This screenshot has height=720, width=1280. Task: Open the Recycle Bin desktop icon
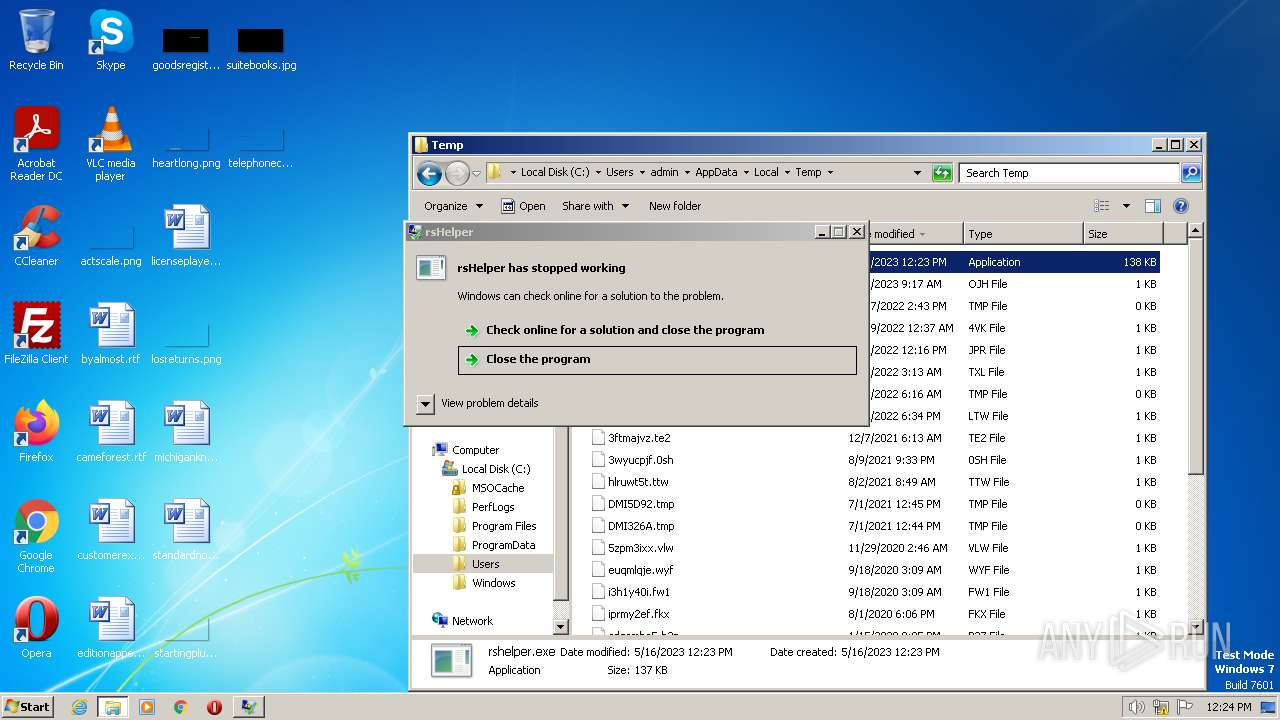[x=36, y=41]
